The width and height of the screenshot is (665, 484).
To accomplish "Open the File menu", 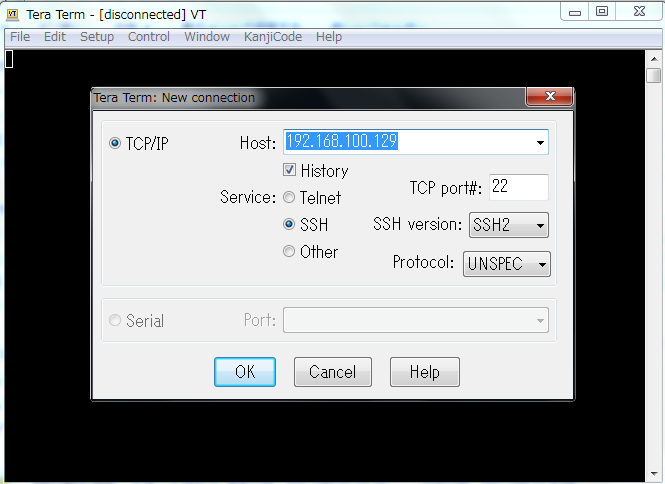I will click(x=20, y=37).
